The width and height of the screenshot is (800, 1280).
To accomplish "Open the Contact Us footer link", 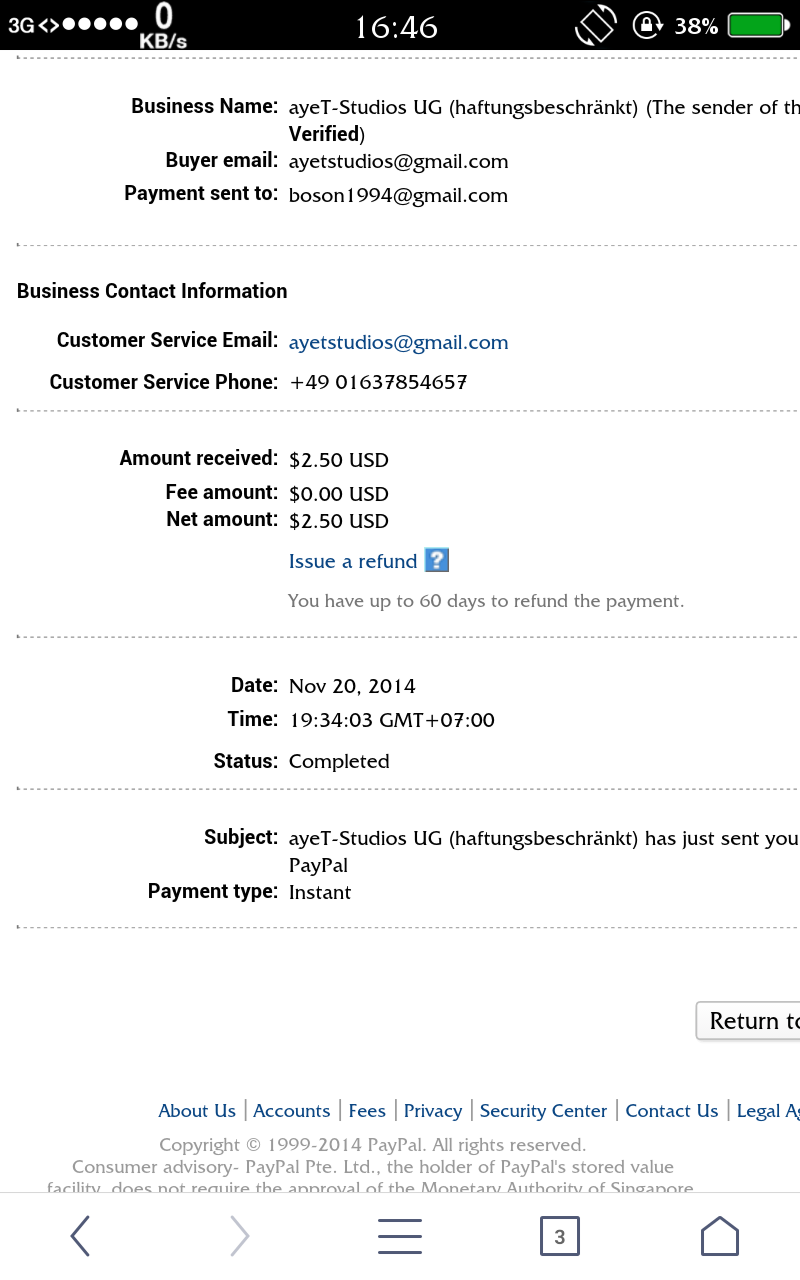I will 672,1111.
